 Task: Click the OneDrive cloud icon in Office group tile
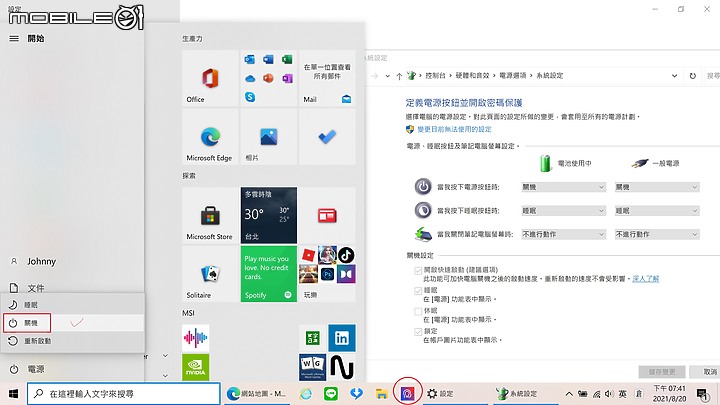(x=250, y=79)
